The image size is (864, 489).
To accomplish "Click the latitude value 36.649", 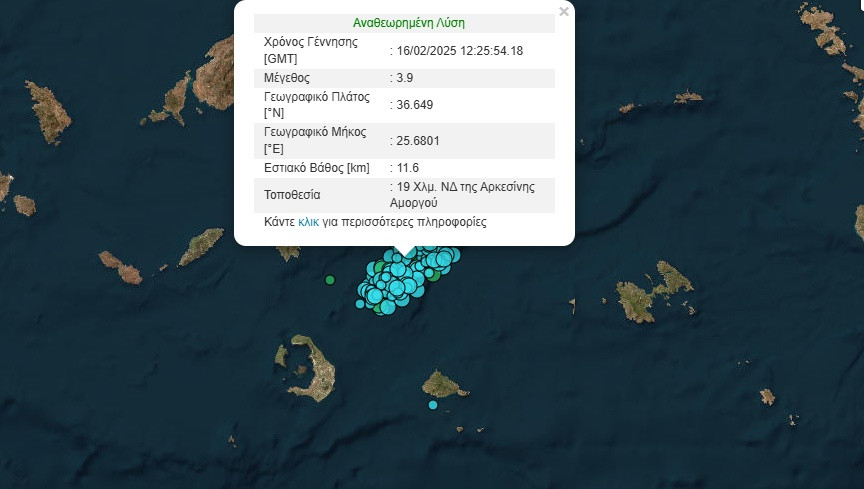I will point(414,105).
